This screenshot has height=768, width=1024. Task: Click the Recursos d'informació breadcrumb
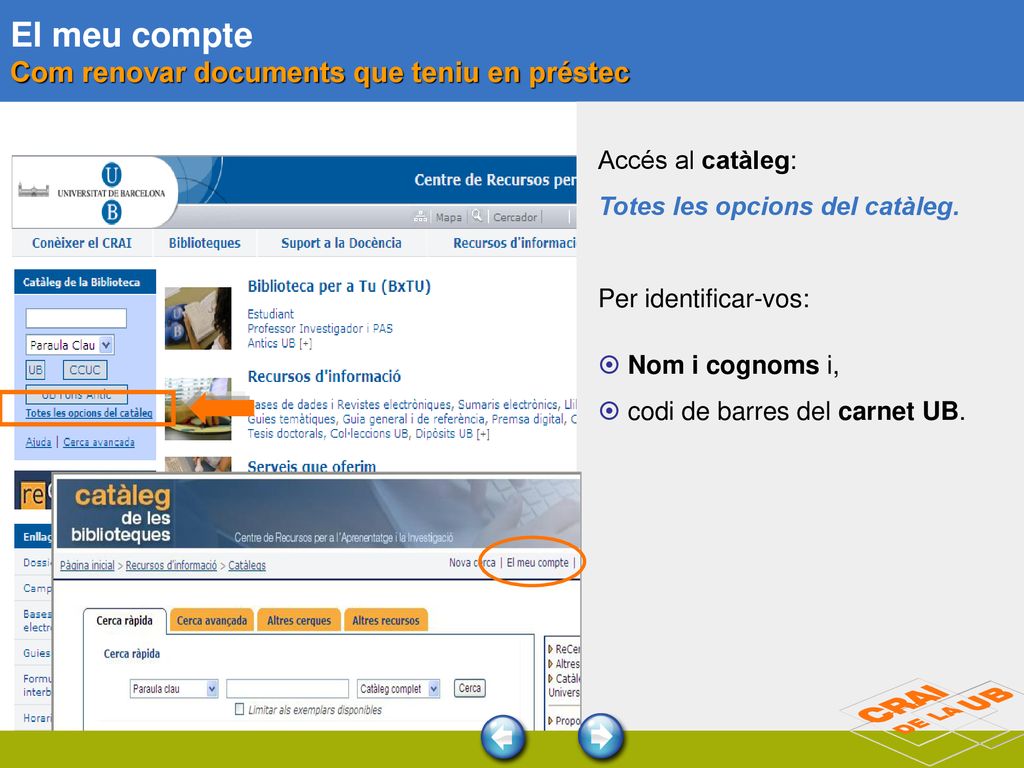coord(171,566)
